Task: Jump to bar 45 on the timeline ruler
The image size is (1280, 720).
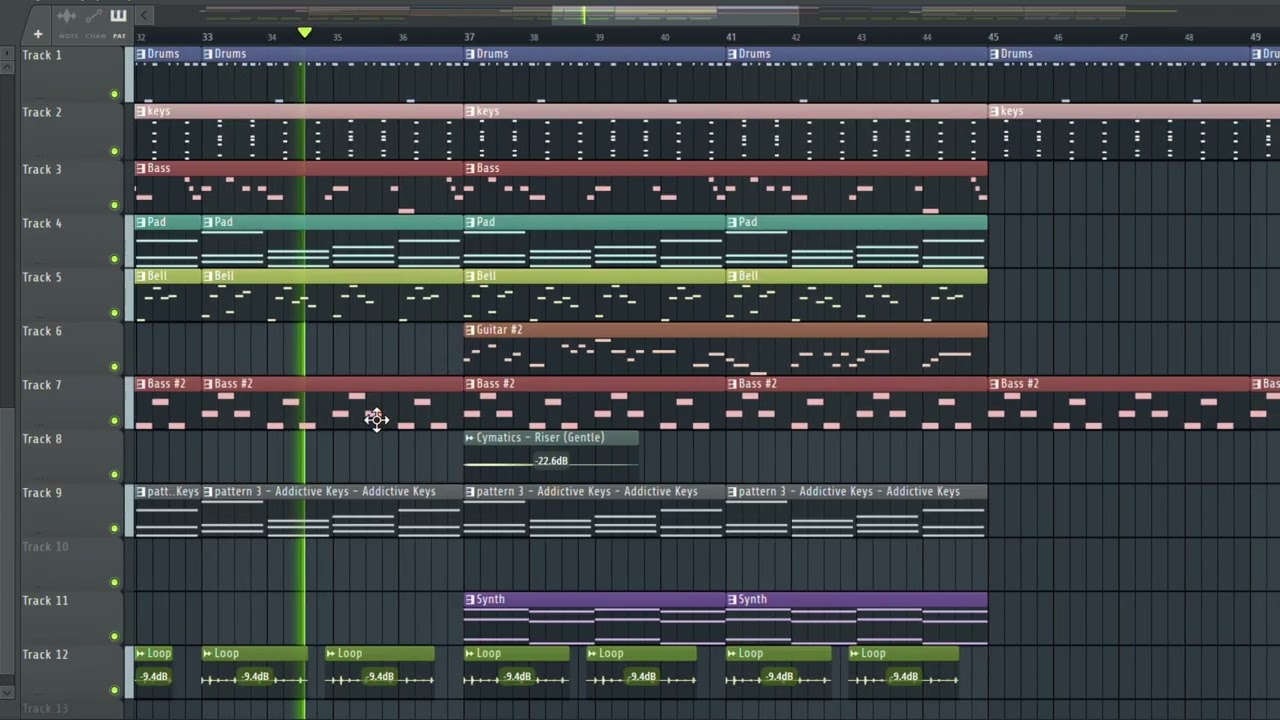Action: click(993, 38)
